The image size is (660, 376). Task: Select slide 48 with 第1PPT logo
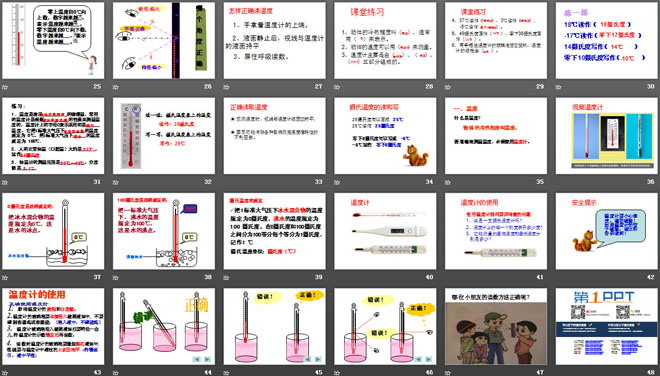(607, 326)
